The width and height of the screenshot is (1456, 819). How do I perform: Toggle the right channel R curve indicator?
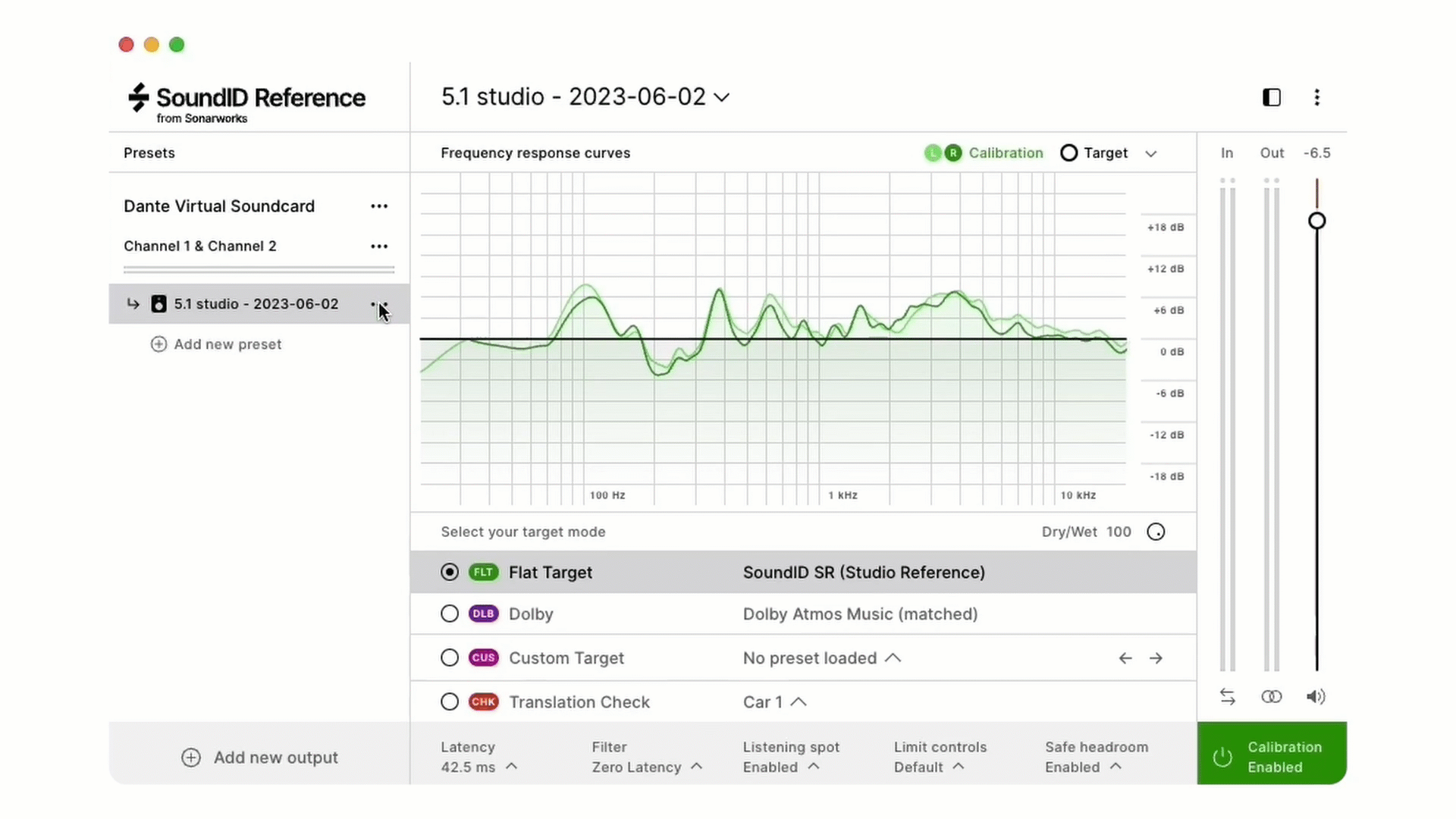pos(952,153)
